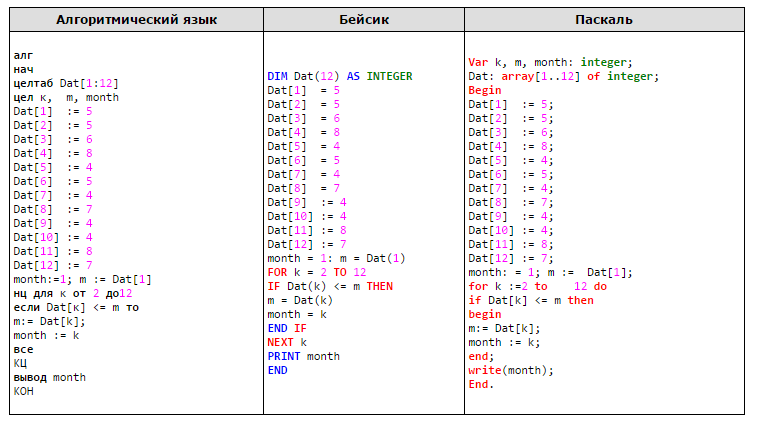Click the line 'вывод month'
Viewport: 759px width, 432px height.
(x=49, y=378)
